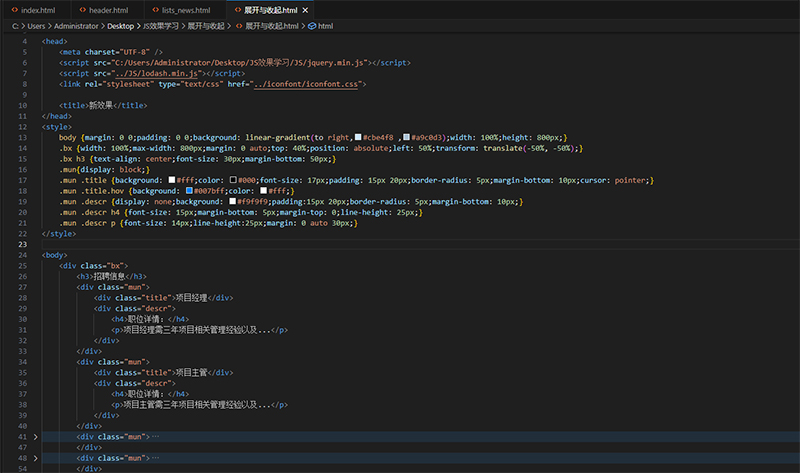Click HTML file icon on index.html tab
The height and width of the screenshot is (473, 800).
15,10
